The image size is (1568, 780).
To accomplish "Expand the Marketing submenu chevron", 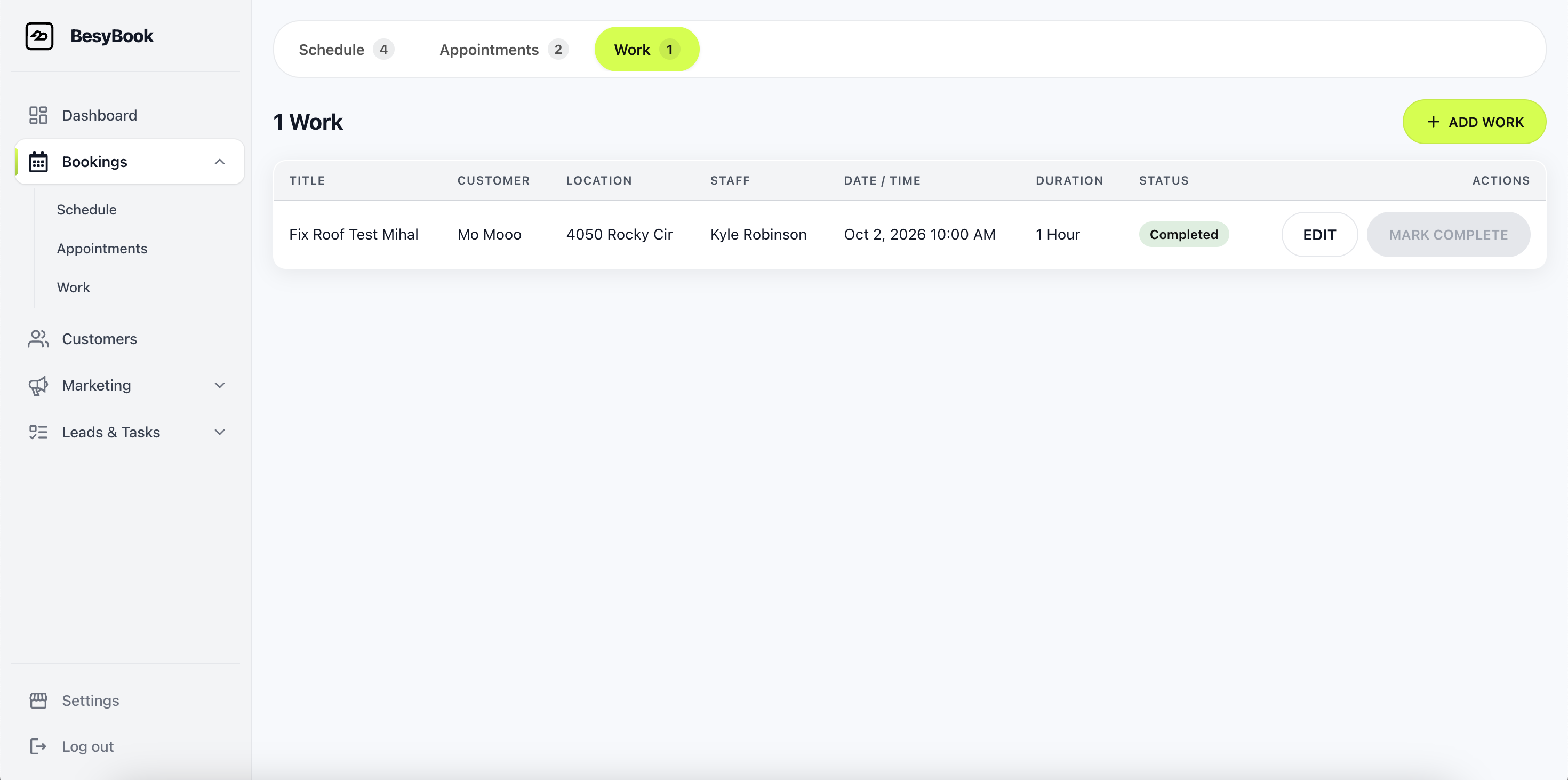I will click(x=220, y=385).
